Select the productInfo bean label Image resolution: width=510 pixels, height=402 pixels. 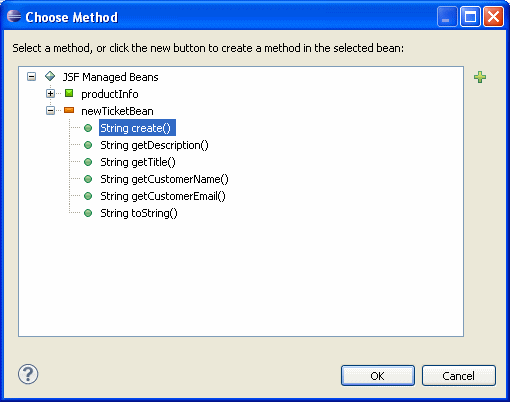[110, 94]
